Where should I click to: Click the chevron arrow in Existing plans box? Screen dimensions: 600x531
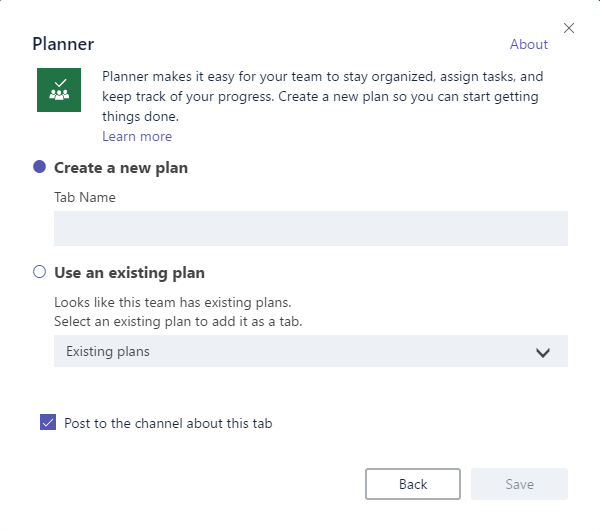(x=543, y=352)
